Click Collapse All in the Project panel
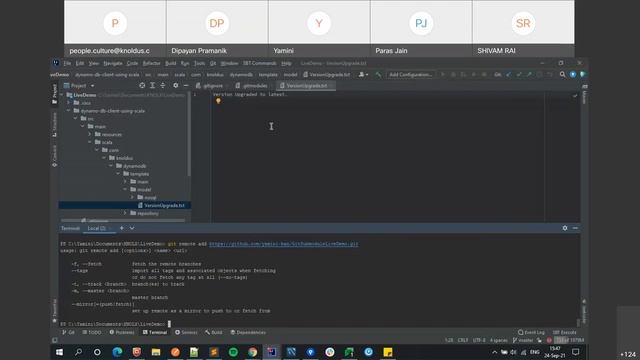640x360 pixels. coord(163,86)
